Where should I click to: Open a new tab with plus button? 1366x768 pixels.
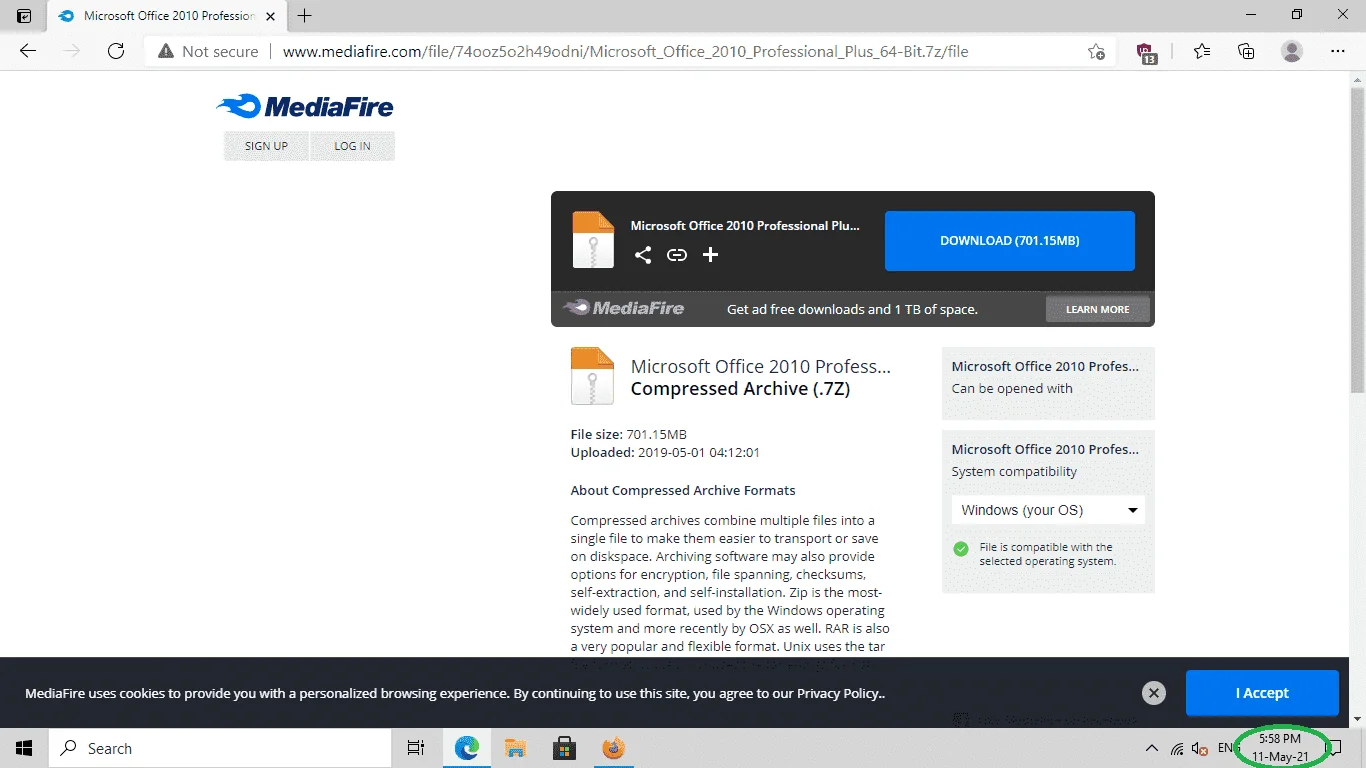[x=305, y=16]
